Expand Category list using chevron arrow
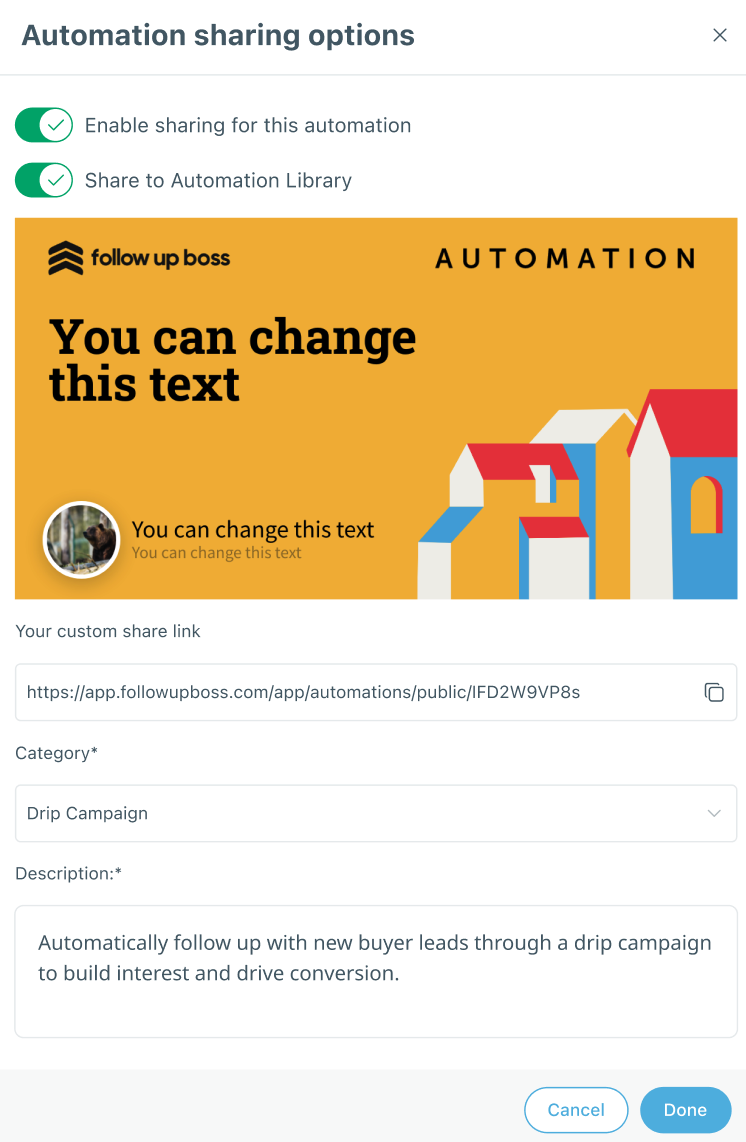 coord(714,813)
